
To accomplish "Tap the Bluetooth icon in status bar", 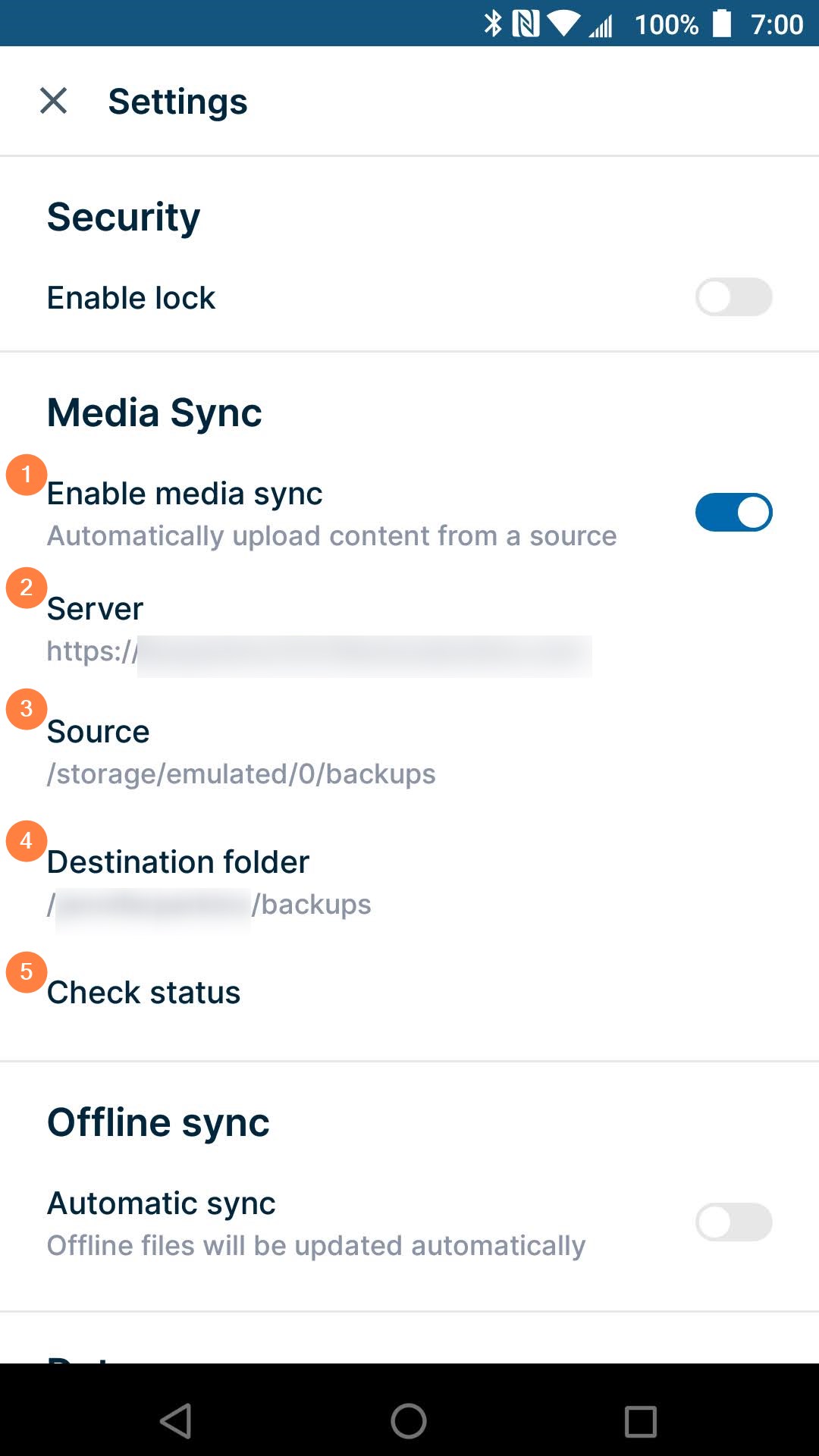I will click(x=493, y=24).
